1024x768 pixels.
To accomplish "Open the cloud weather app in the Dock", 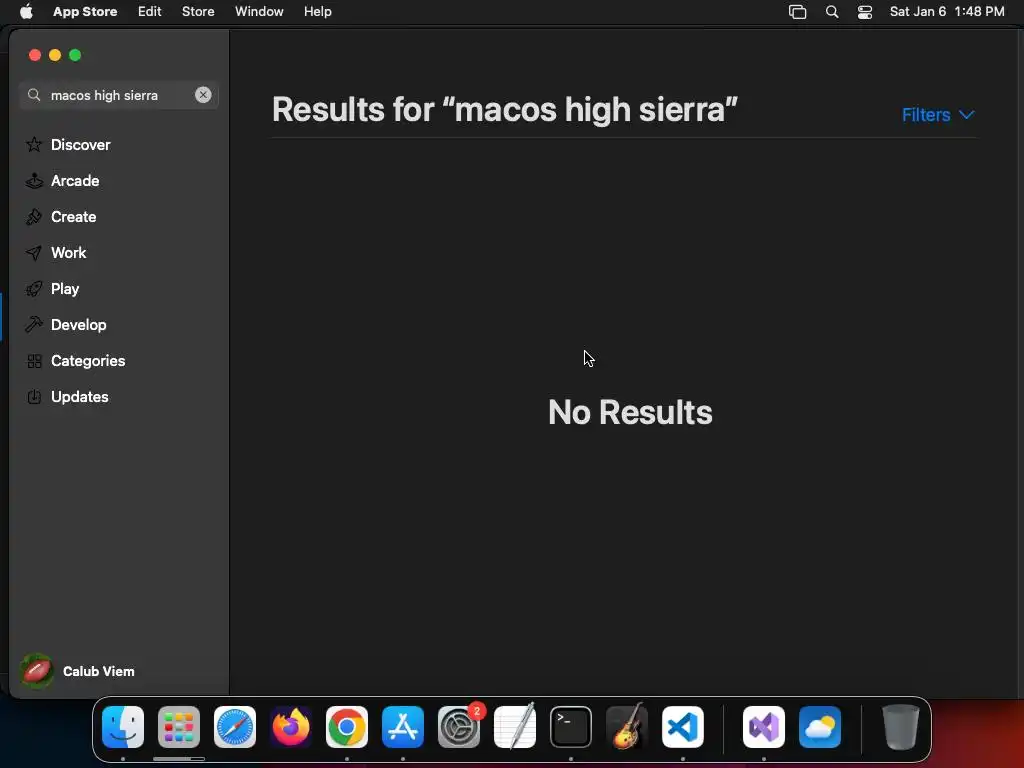I will (820, 727).
